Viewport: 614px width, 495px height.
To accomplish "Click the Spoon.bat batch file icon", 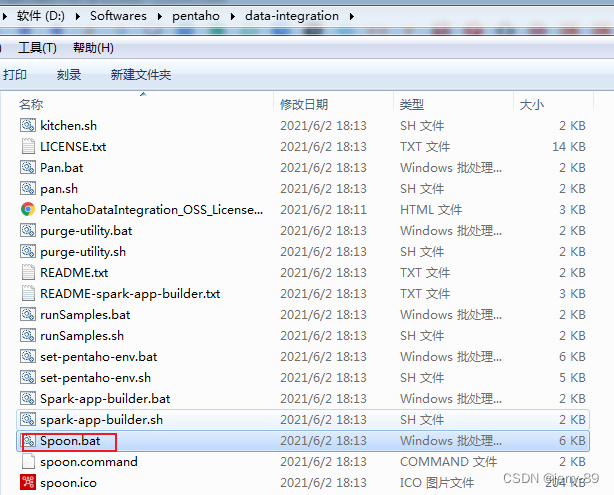I will (x=29, y=441).
